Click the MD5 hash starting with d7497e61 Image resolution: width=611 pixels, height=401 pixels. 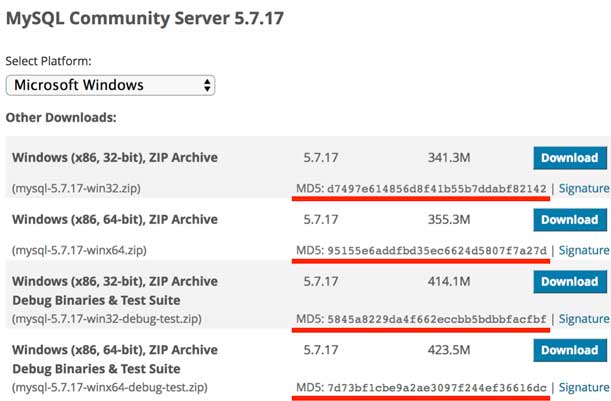pos(436,188)
